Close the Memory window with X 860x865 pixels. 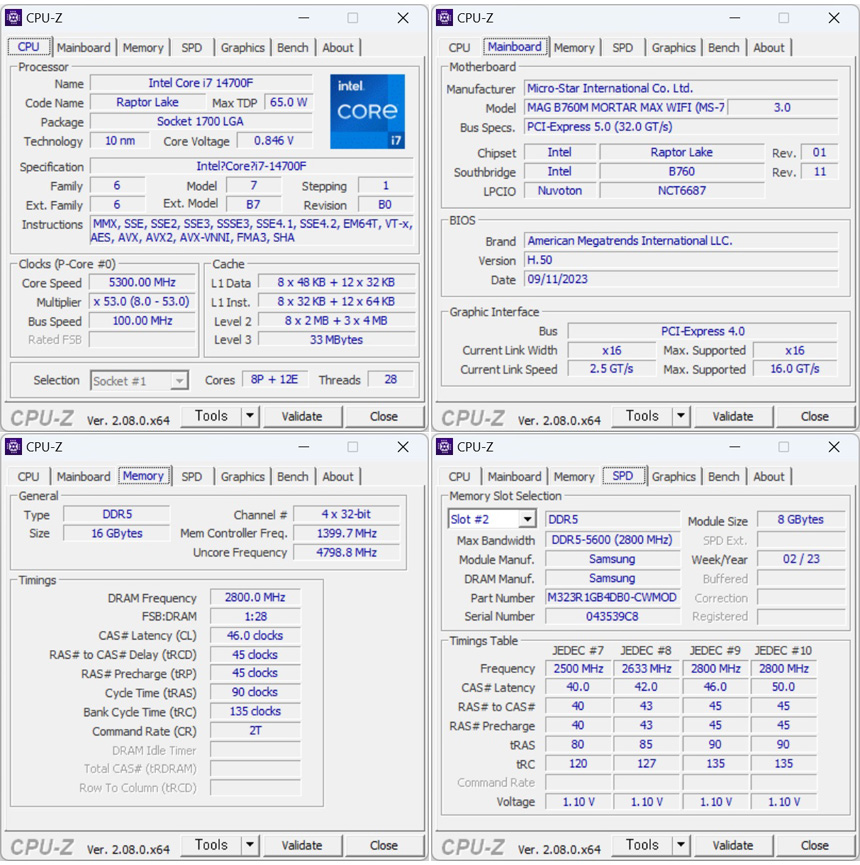pos(403,446)
